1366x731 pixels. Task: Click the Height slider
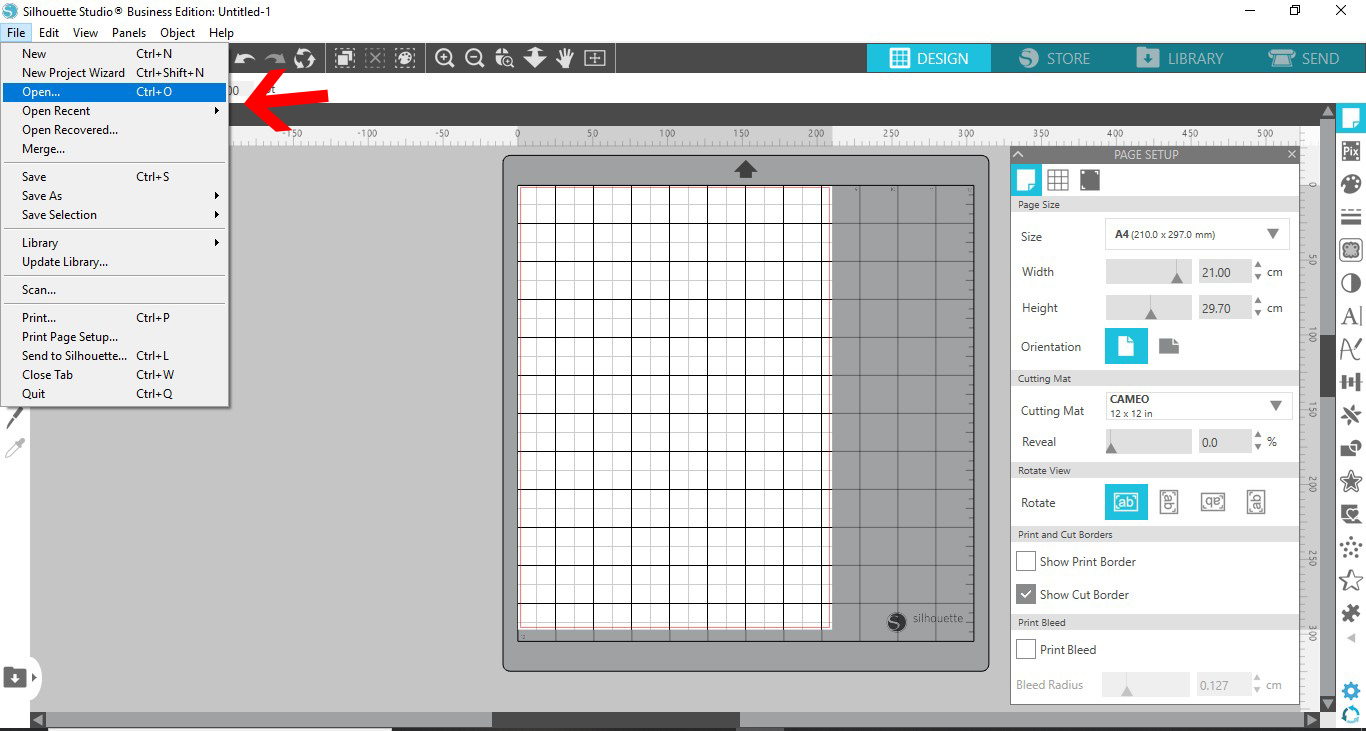point(1148,308)
